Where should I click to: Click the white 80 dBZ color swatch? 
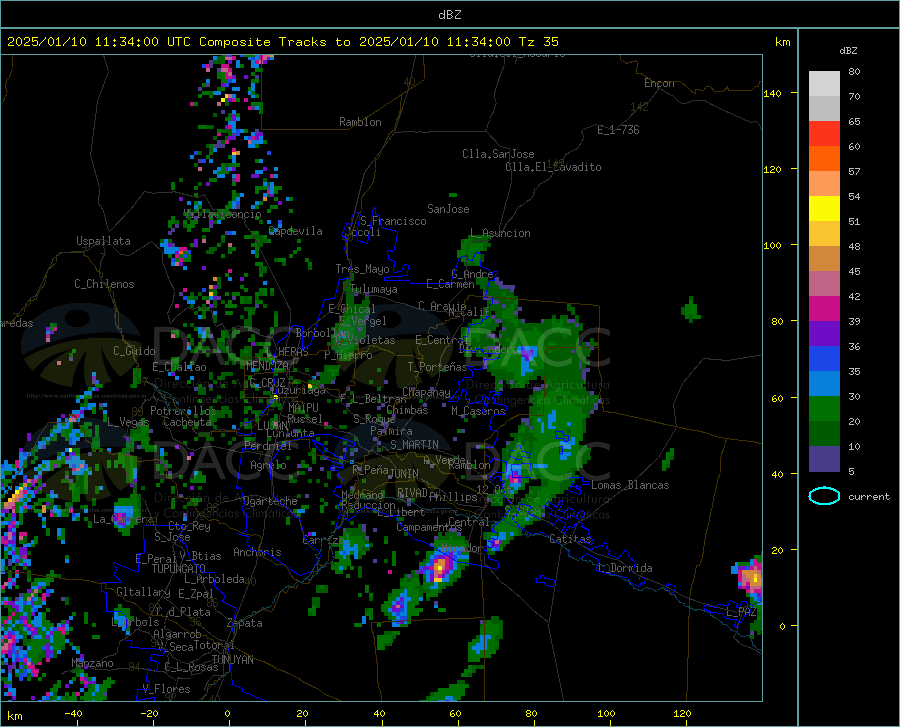824,83
